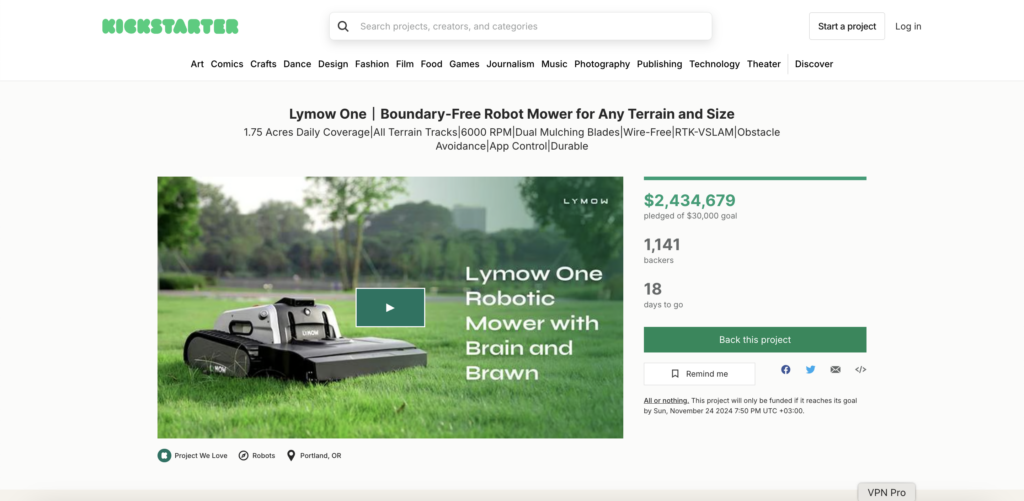Image resolution: width=1024 pixels, height=501 pixels.
Task: Open the Technology category
Action: (714, 64)
